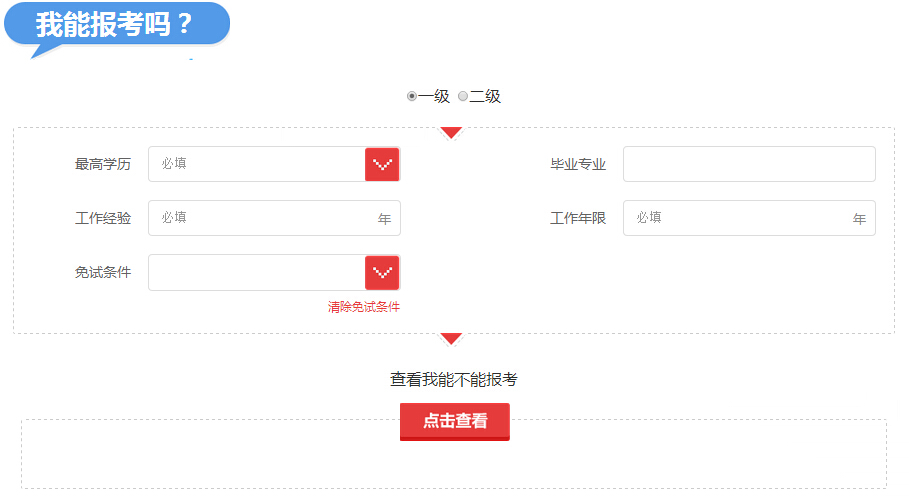Click the 毕业专业 field label
The width and height of the screenshot is (909, 496).
[578, 165]
